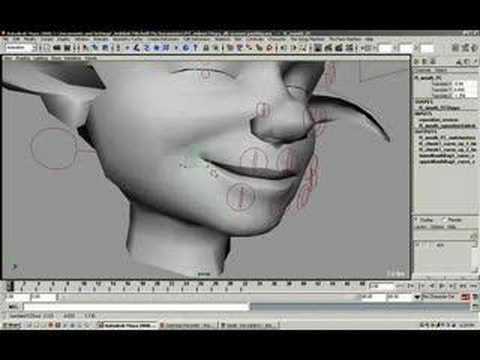Click the playback end time field

click(373, 297)
